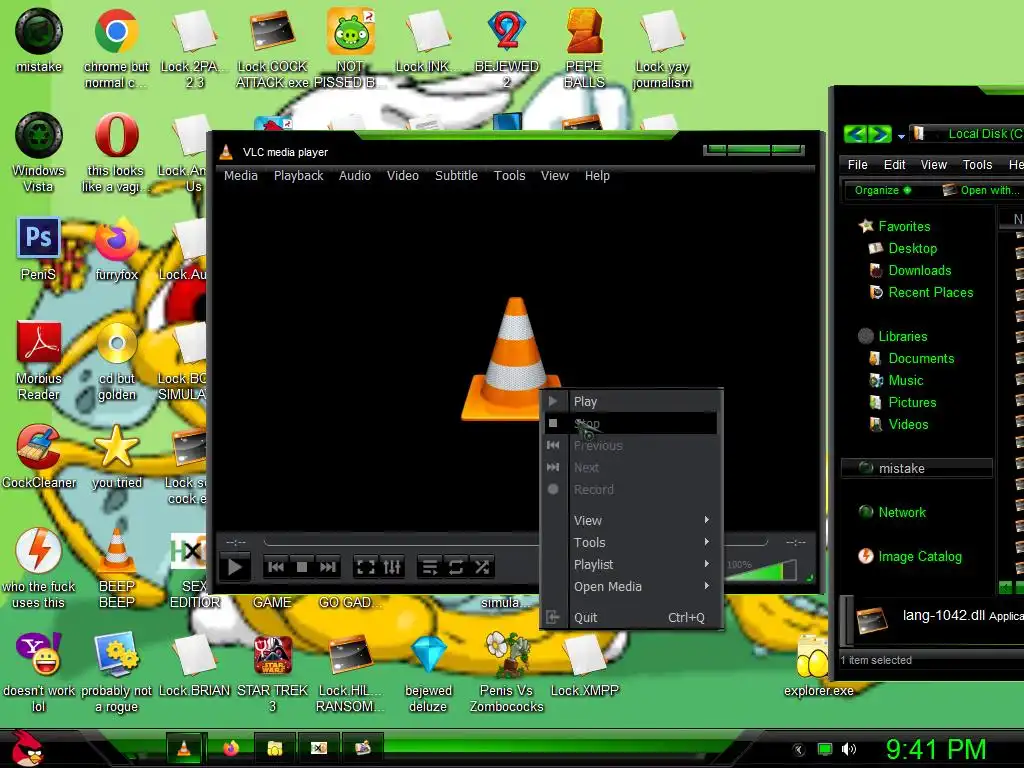
Task: Select the furryfox Firefox desktop icon
Action: coord(116,248)
